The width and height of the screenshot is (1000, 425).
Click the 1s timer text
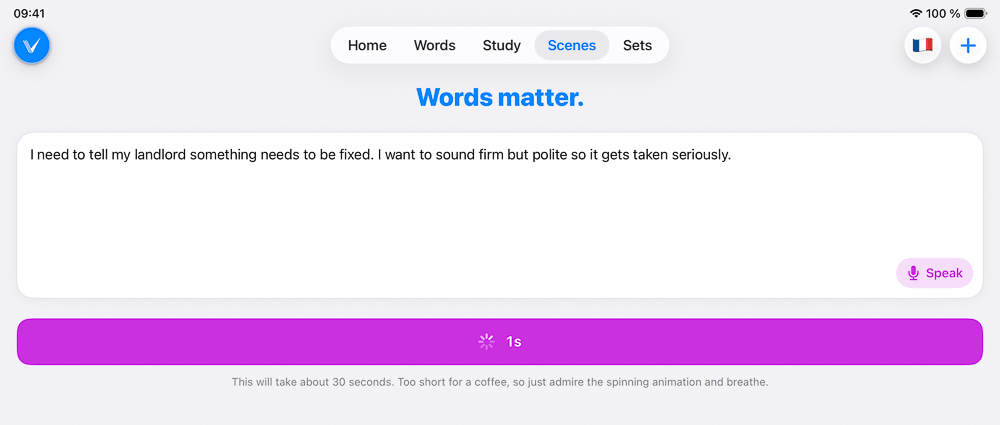coord(513,342)
